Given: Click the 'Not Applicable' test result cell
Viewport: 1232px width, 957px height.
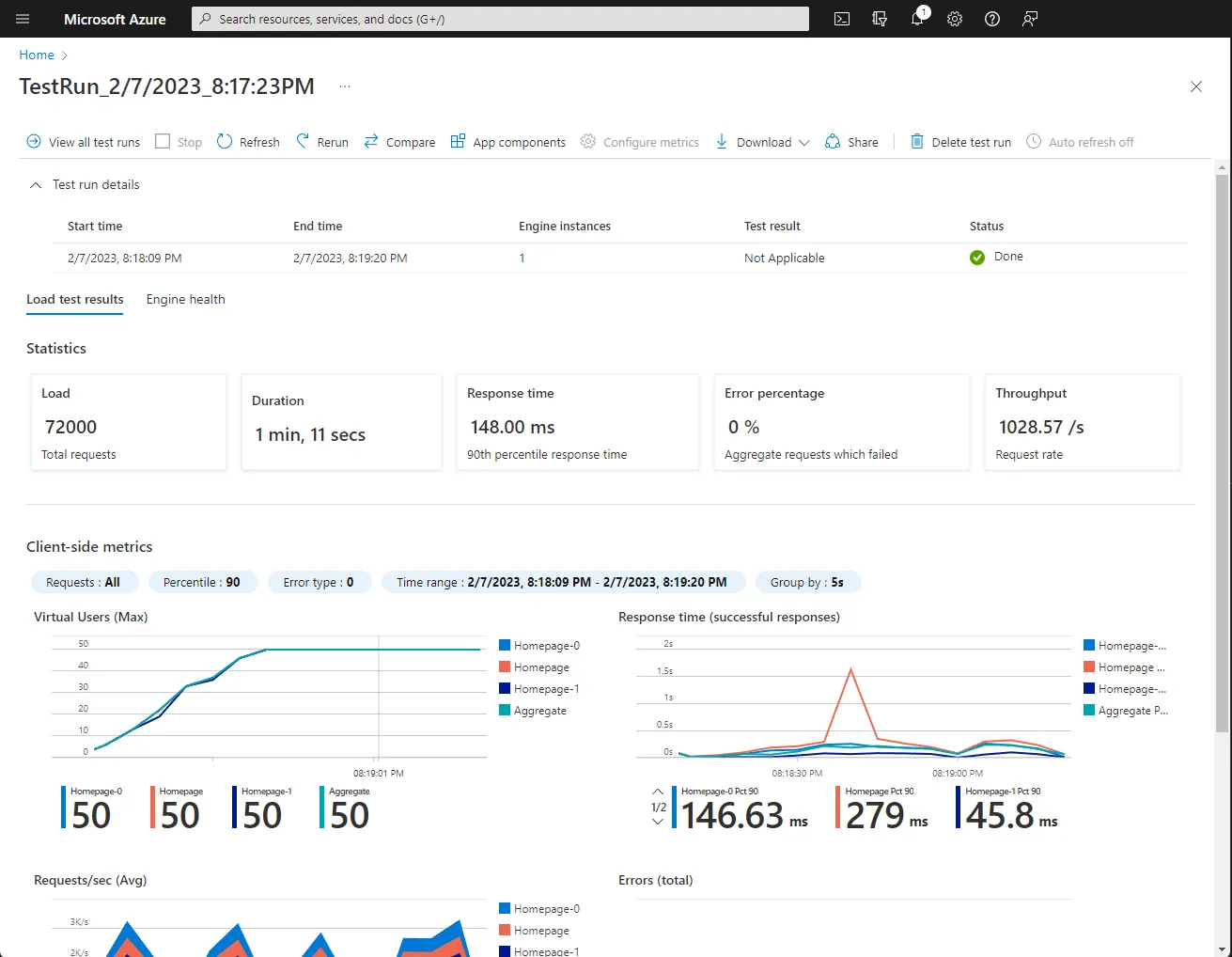Looking at the screenshot, I should [x=785, y=259].
